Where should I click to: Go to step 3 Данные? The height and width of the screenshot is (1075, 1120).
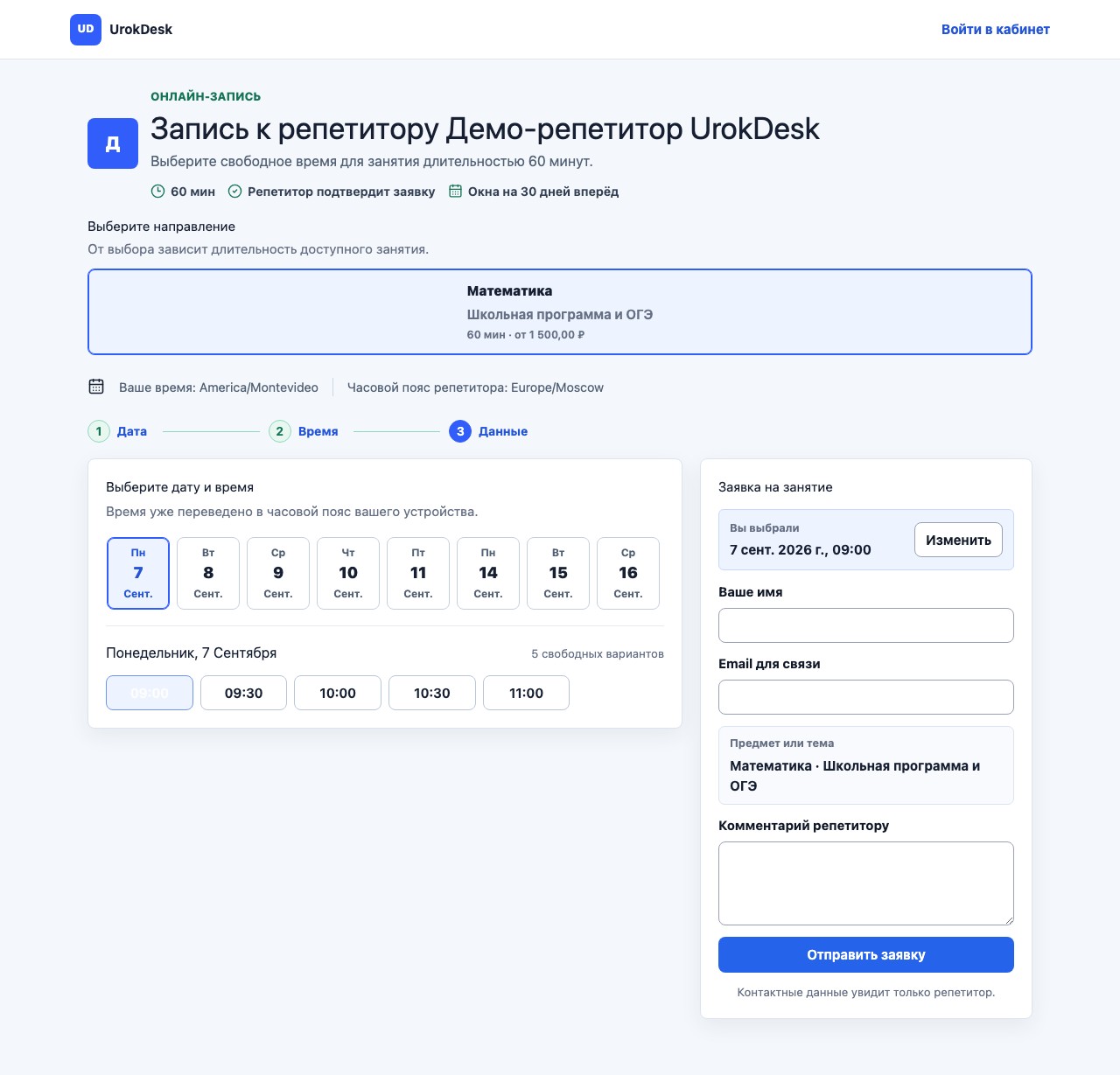488,431
